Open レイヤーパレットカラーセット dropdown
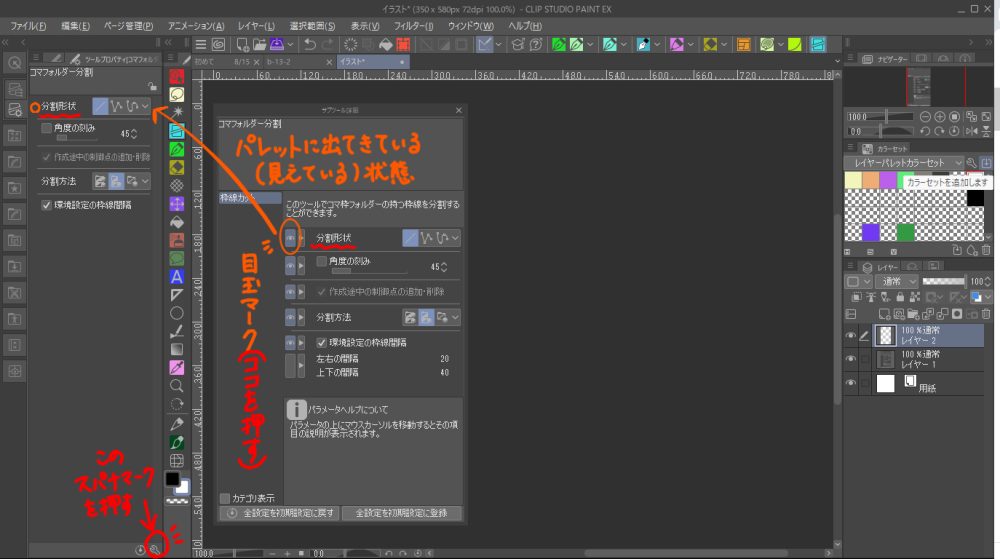 point(904,163)
